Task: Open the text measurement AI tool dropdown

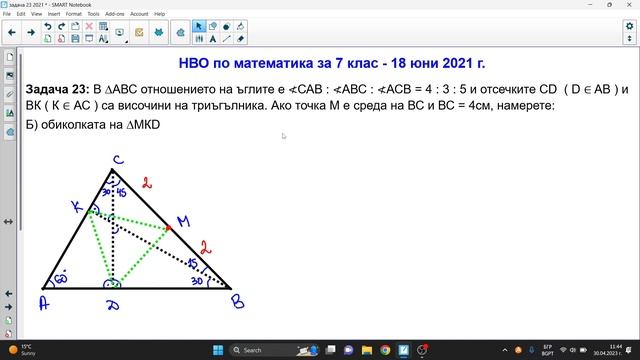Action: coord(103,39)
